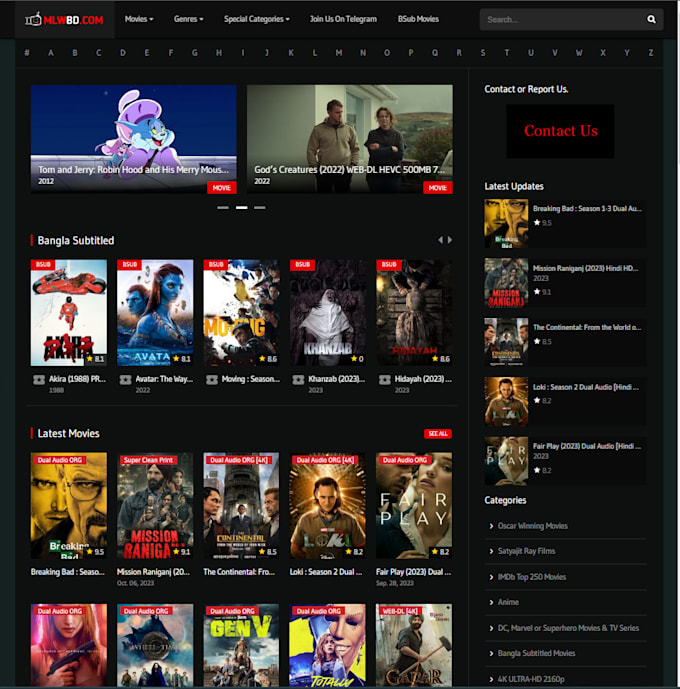The width and height of the screenshot is (680, 689).
Task: Open The Continental poster in Latest Movies
Action: pos(241,506)
